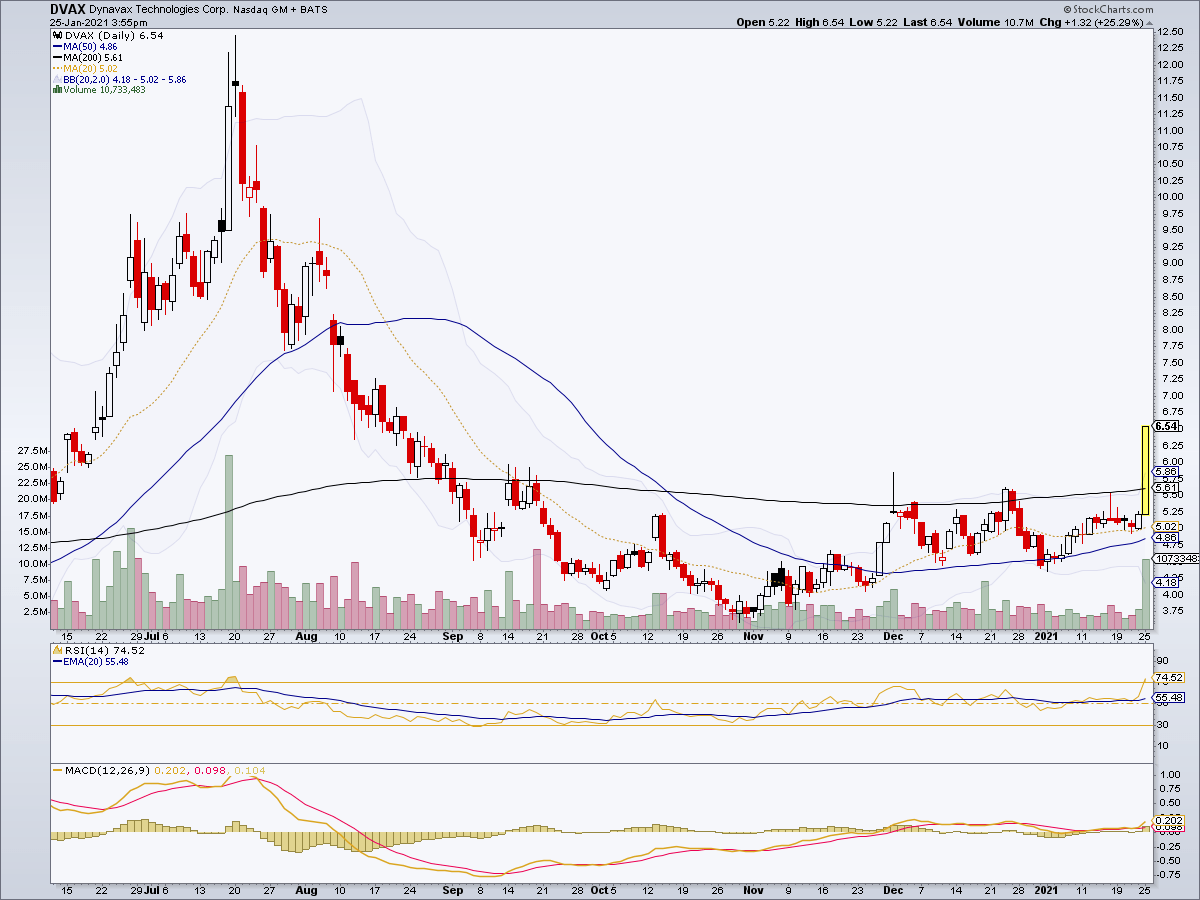This screenshot has height=900, width=1200.
Task: Click the black 5.61 MA(200) price tag
Action: tap(1165, 488)
